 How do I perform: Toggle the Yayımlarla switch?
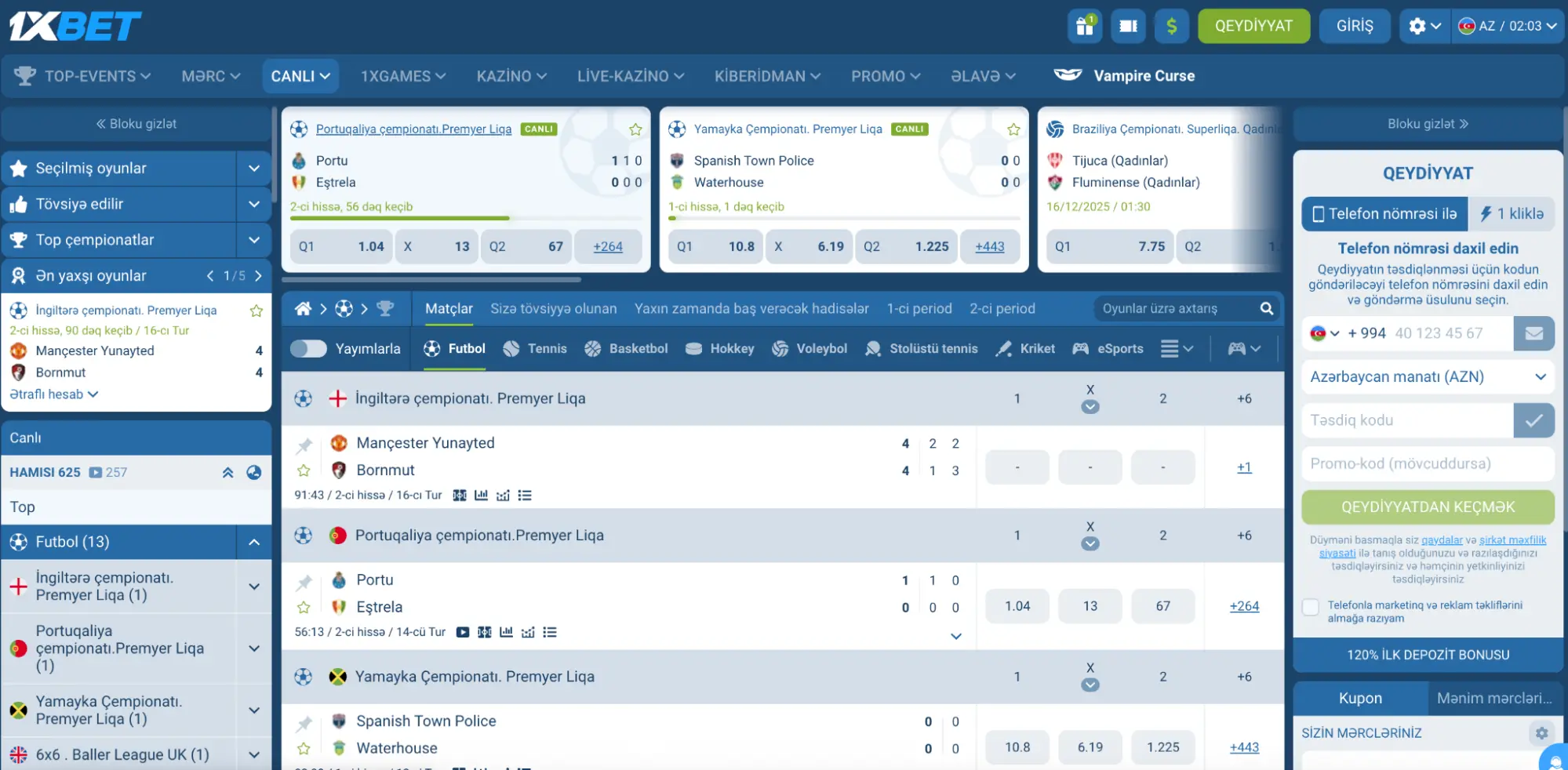308,349
